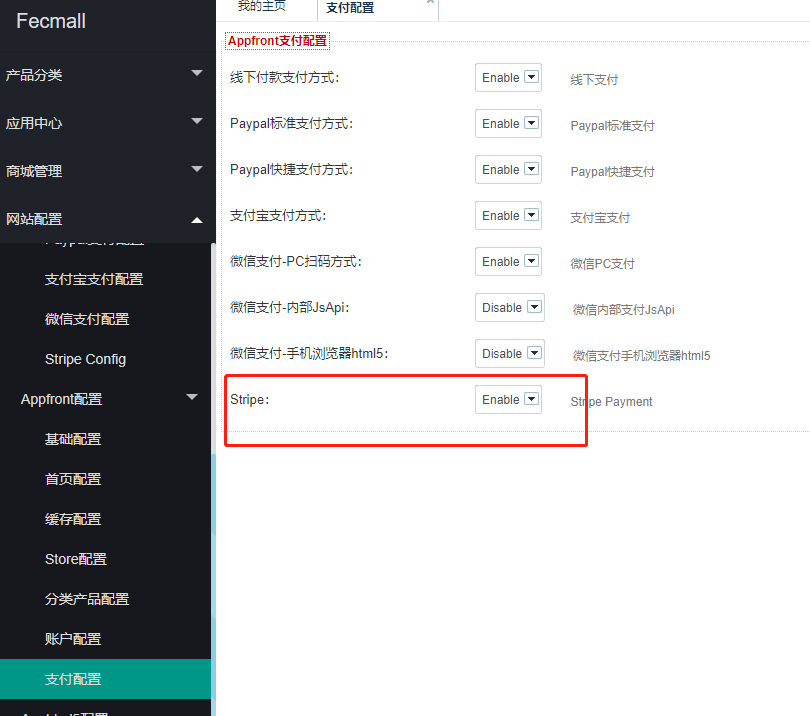The image size is (810, 716).
Task: Click the Appfront配置 submenu label
Action: [x=61, y=399]
